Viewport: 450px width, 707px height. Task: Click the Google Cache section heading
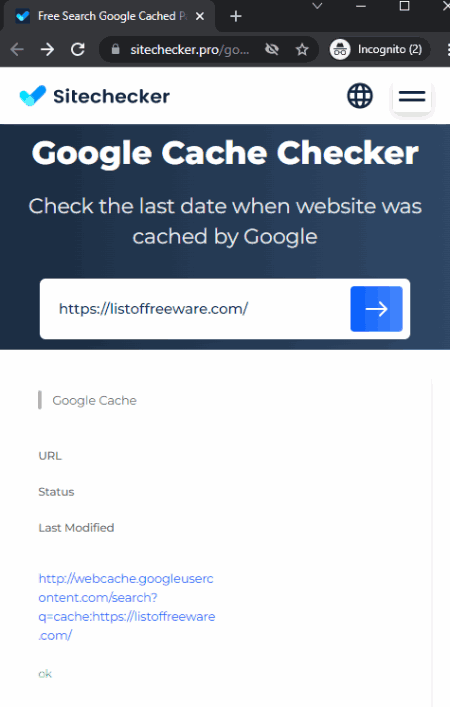coord(94,400)
